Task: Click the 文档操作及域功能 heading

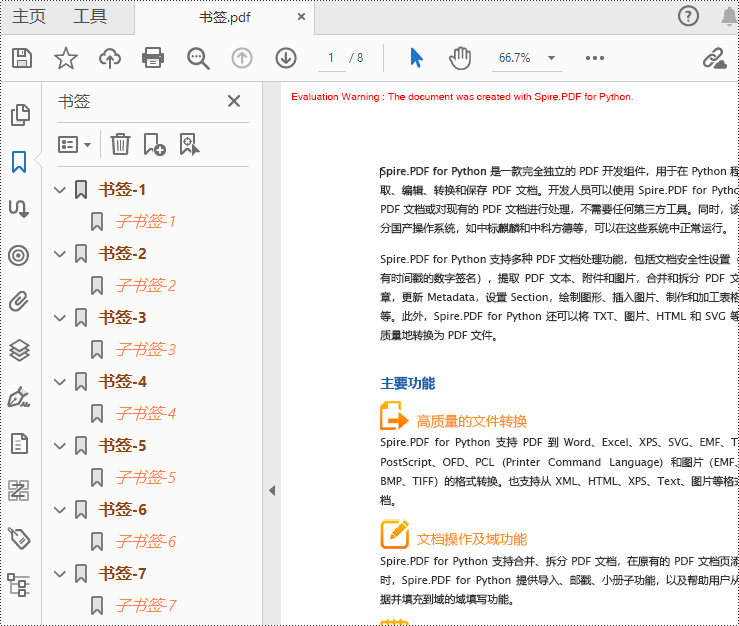Action: coord(472,539)
